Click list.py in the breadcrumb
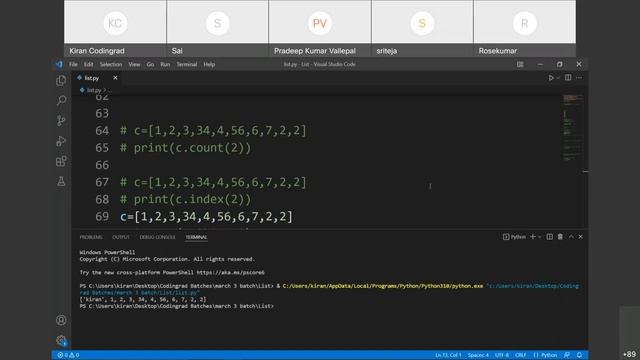The height and width of the screenshot is (360, 640). coord(94,90)
